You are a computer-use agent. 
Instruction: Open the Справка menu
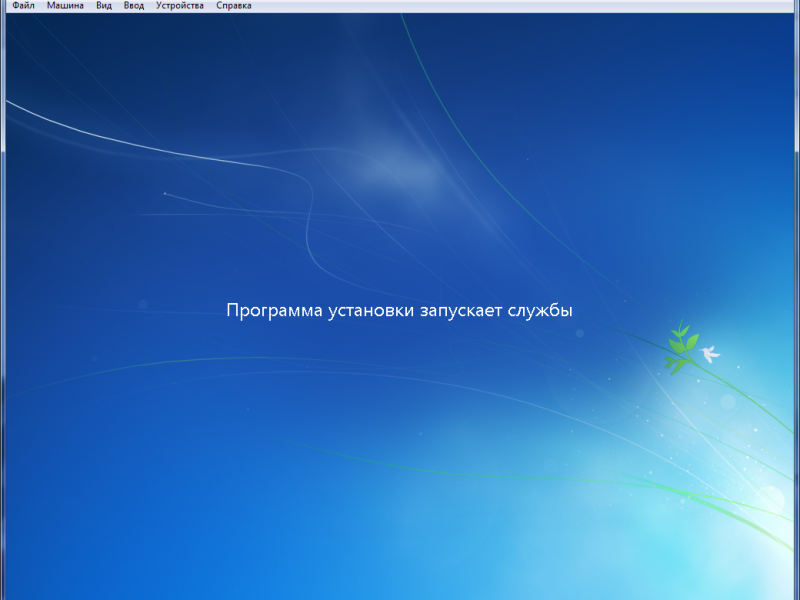pyautogui.click(x=234, y=6)
